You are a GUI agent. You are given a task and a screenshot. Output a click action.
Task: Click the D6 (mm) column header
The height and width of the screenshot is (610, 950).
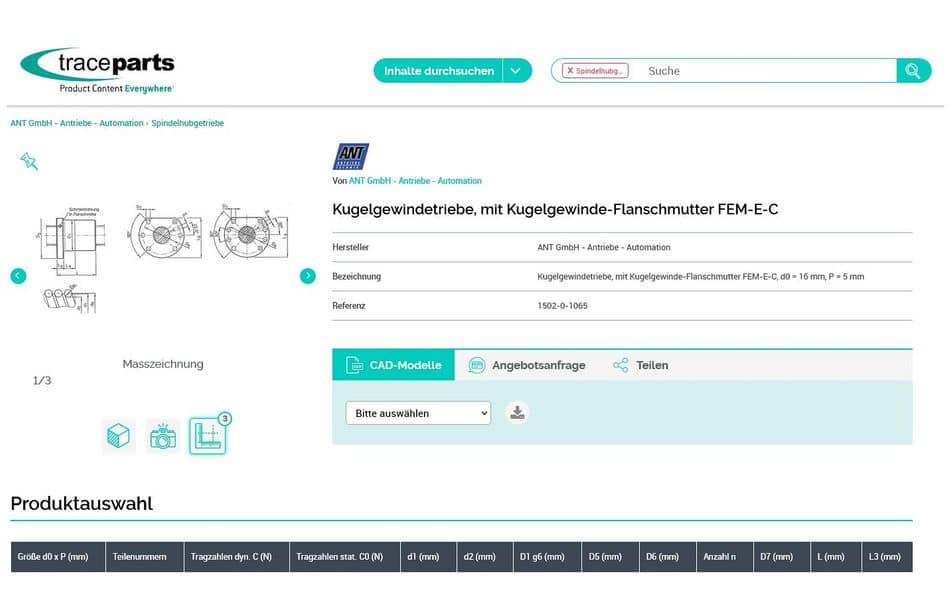[x=668, y=557]
